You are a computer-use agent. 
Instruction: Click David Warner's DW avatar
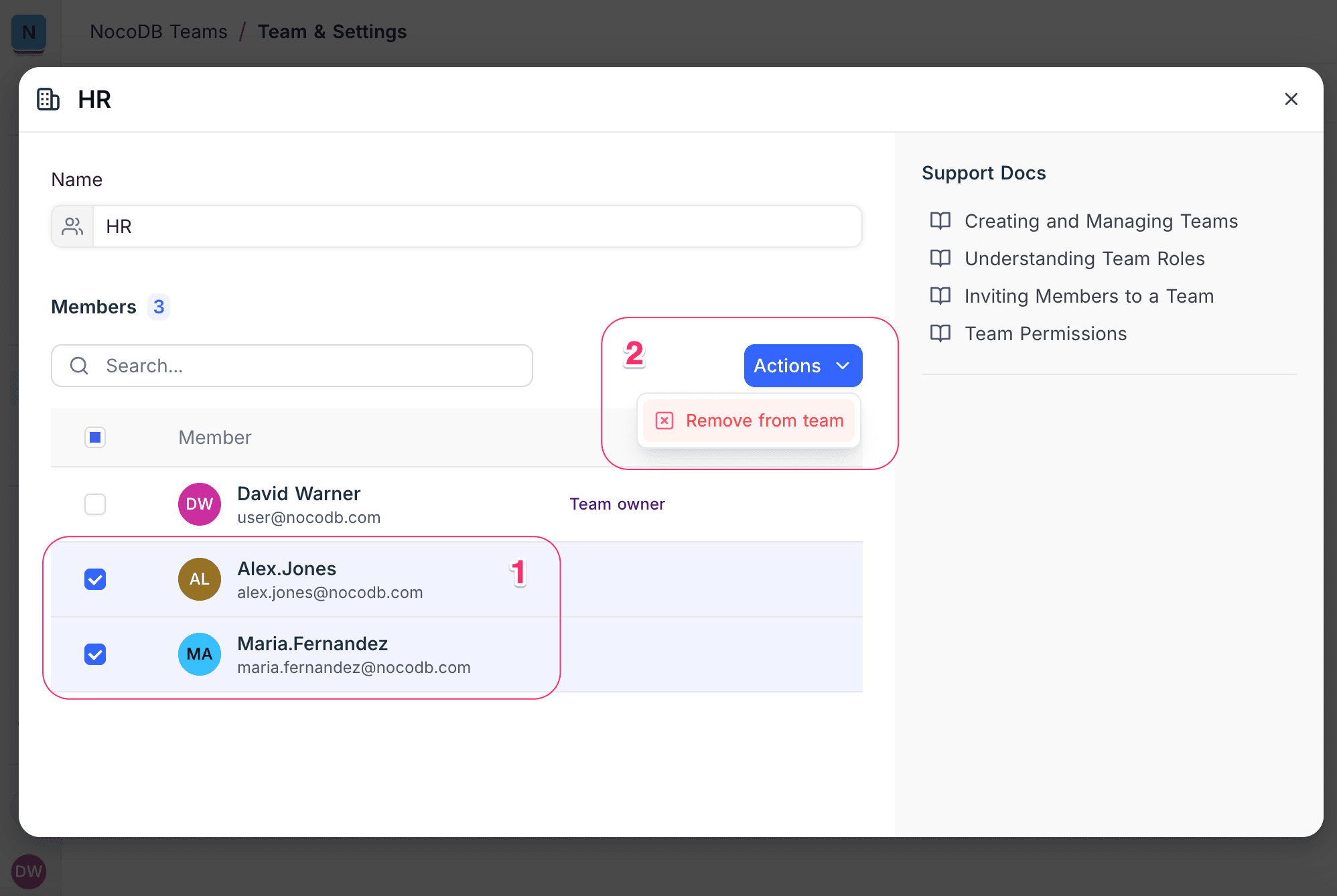(x=199, y=504)
